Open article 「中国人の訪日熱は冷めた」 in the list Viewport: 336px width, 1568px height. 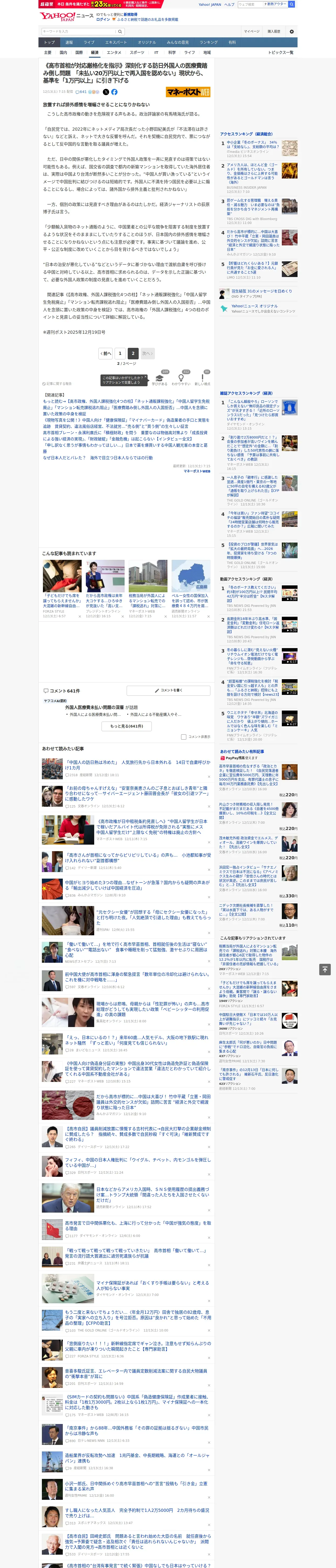138,765
